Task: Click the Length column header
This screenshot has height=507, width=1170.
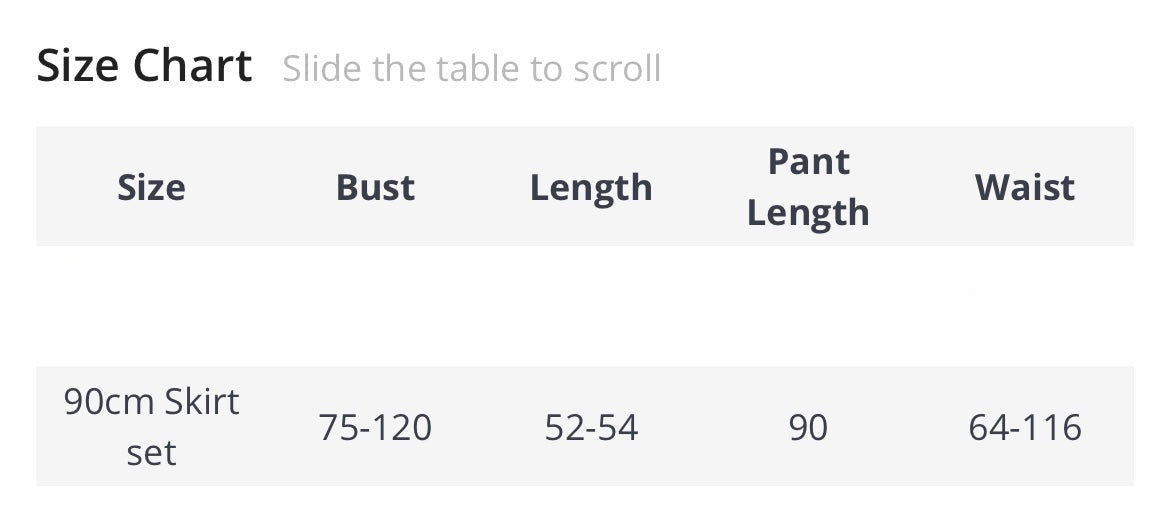Action: click(x=591, y=187)
